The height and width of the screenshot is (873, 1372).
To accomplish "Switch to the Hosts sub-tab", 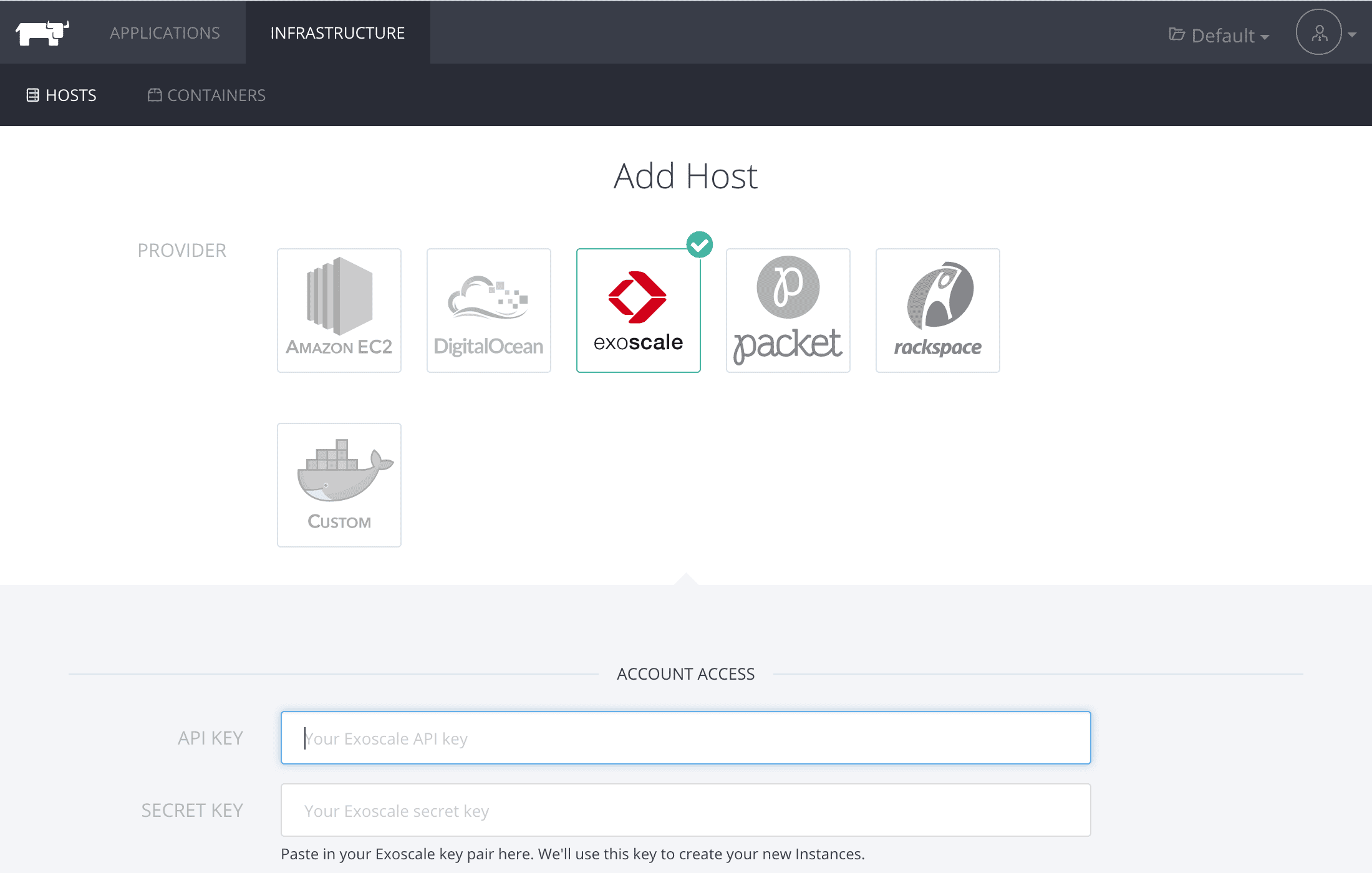I will point(61,95).
